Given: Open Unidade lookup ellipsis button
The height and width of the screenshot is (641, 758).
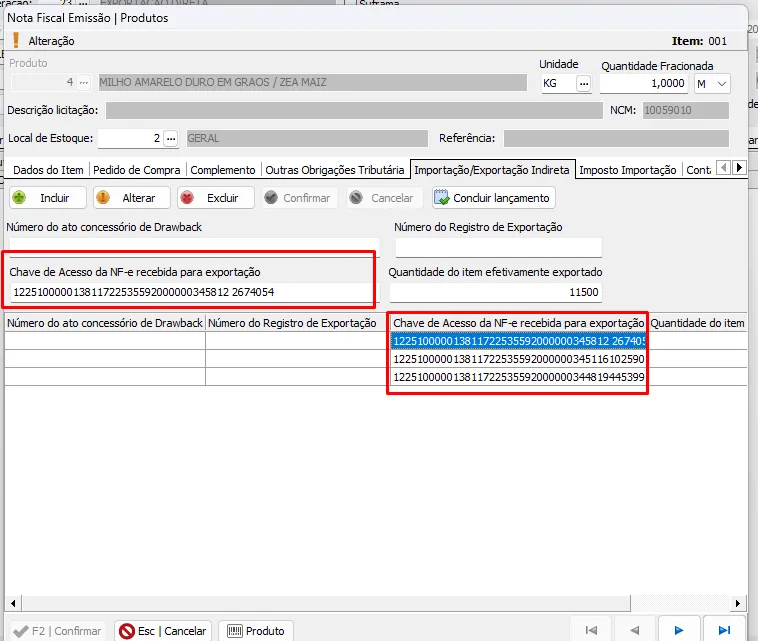Looking at the screenshot, I should (584, 84).
